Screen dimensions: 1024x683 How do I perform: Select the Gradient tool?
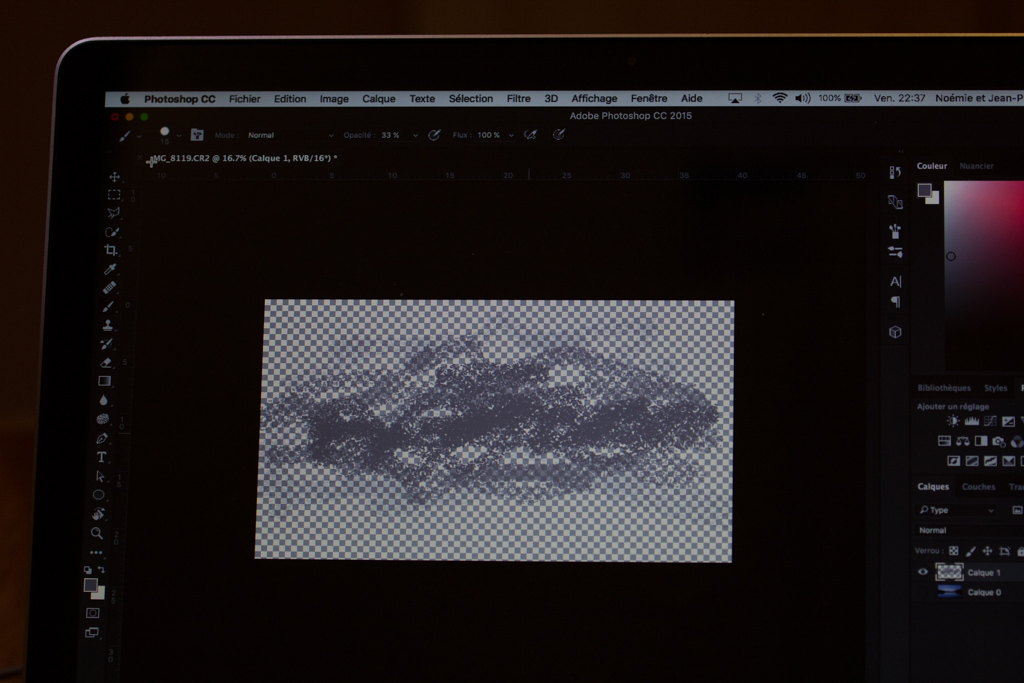(104, 381)
